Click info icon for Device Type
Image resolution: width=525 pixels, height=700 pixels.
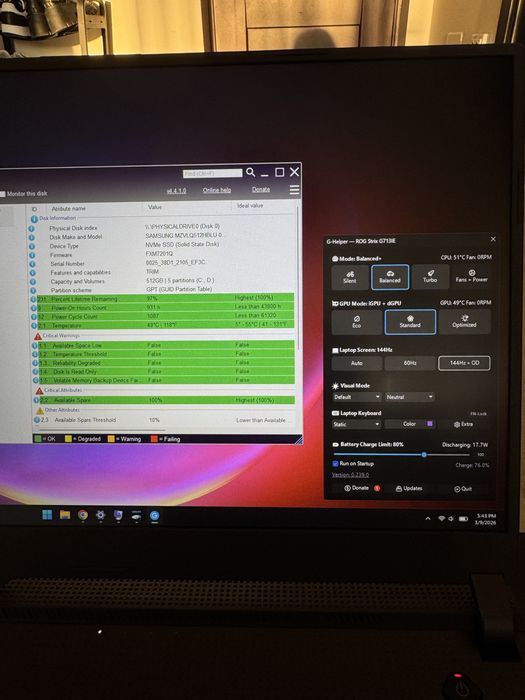31,246
